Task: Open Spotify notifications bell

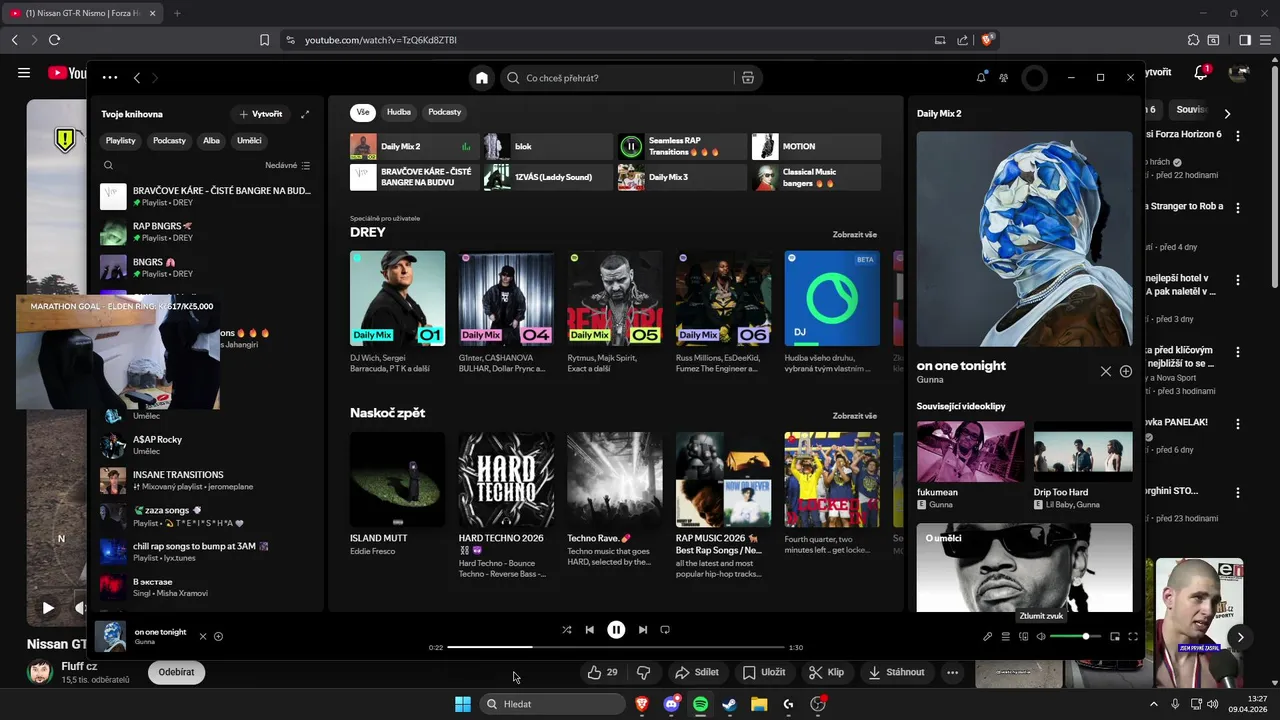Action: (981, 78)
